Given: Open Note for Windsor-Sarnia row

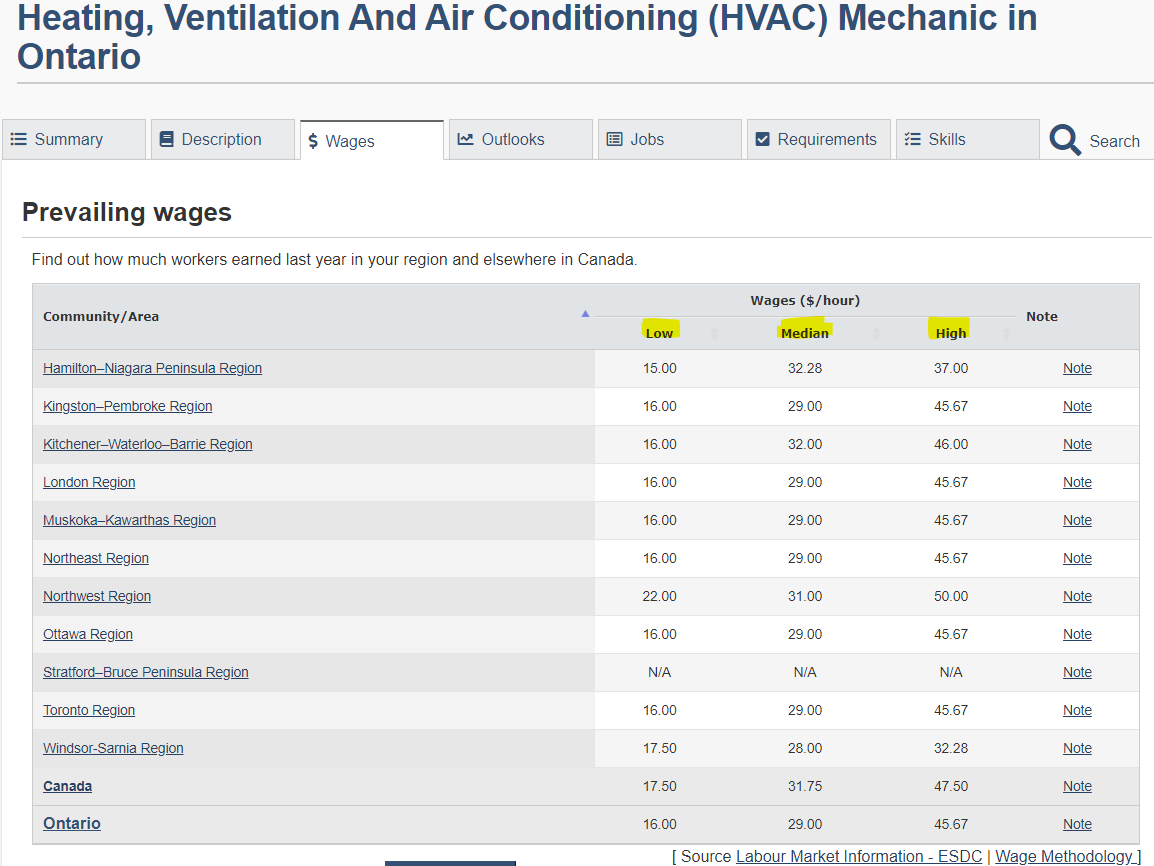Looking at the screenshot, I should pyautogui.click(x=1077, y=748).
